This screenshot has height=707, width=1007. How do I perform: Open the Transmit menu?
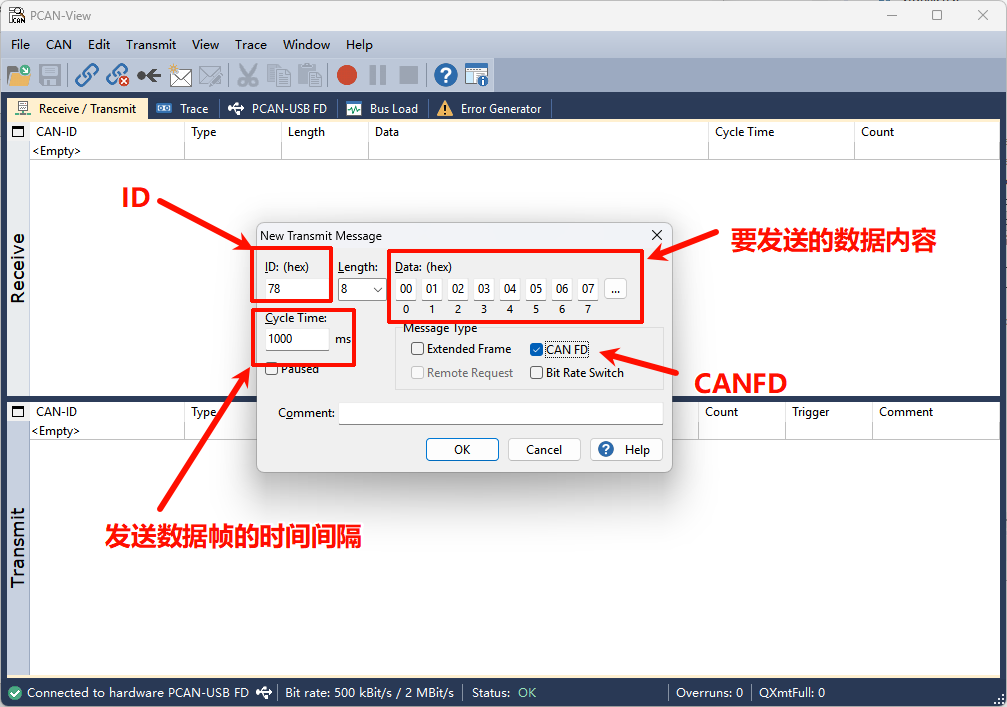(x=151, y=44)
